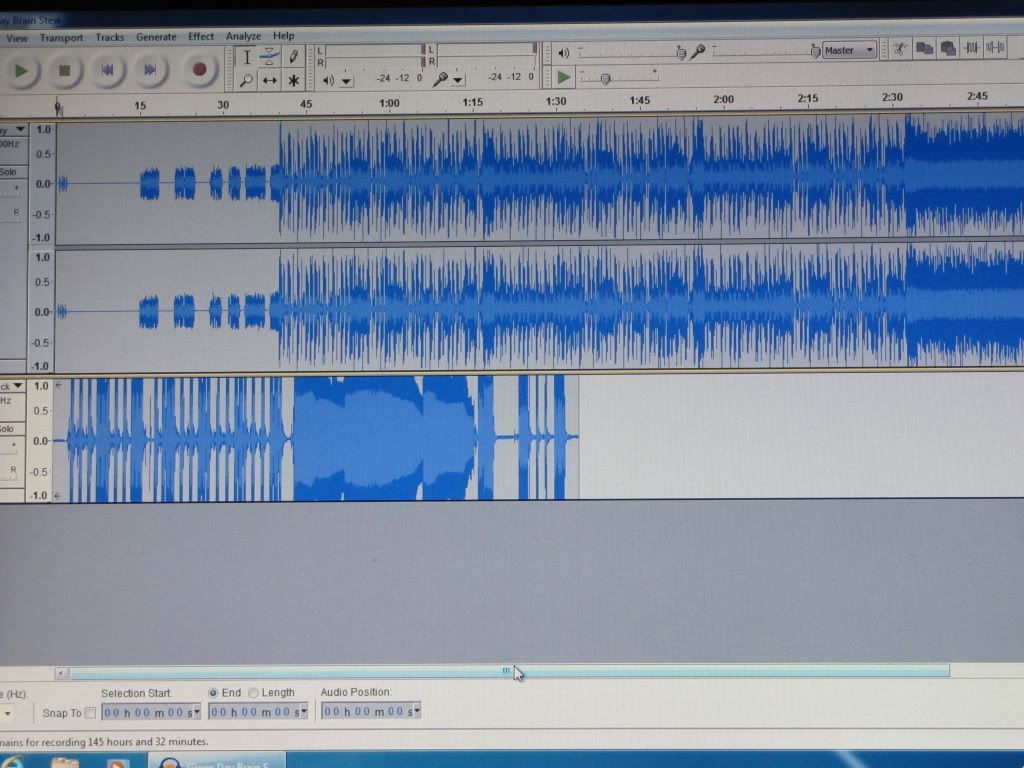
Task: Enable the Snap To checkbox
Action: [x=90, y=713]
